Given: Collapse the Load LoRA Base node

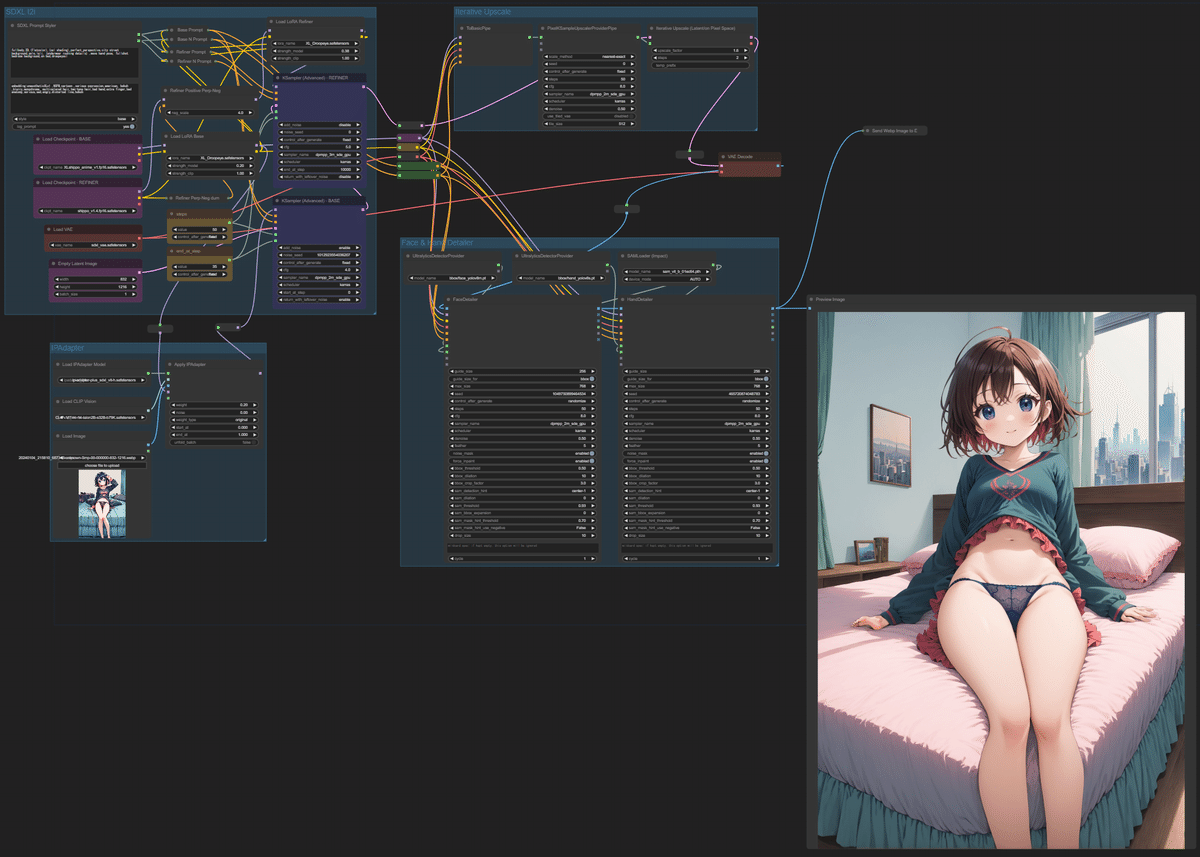Looking at the screenshot, I should (166, 136).
